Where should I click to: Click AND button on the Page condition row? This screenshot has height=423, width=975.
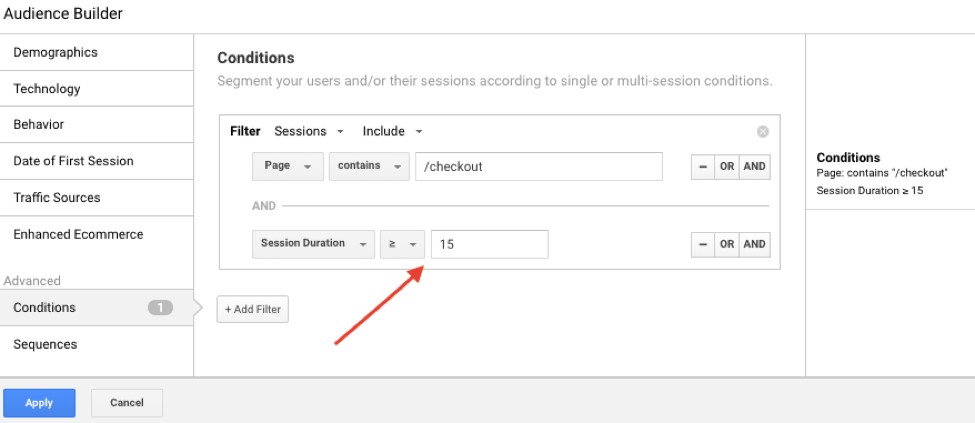tap(755, 167)
